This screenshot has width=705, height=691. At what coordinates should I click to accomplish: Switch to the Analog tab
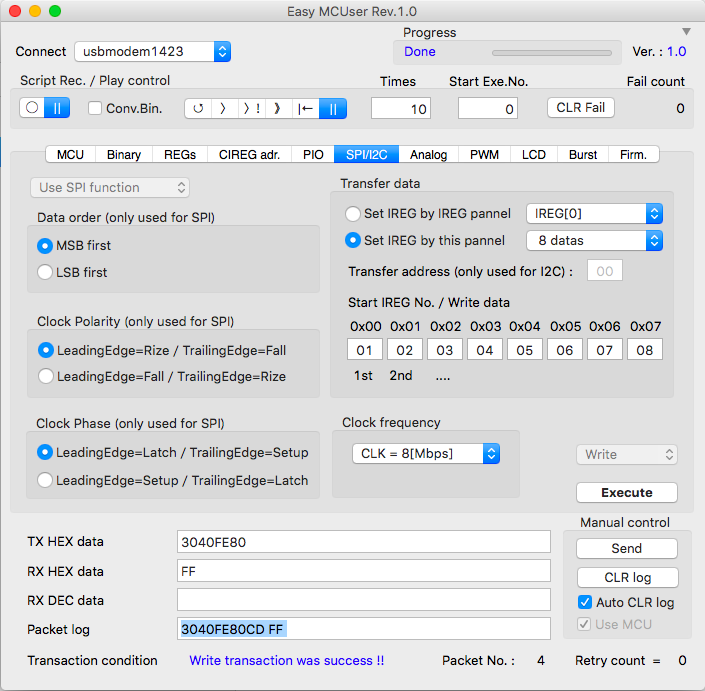[x=428, y=155]
